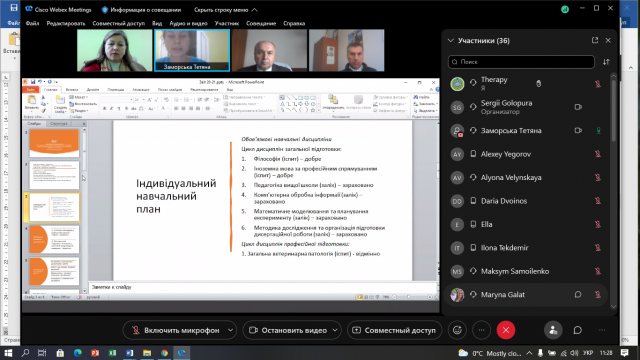
Task: Pop out the participants panel
Action: pos(595,40)
